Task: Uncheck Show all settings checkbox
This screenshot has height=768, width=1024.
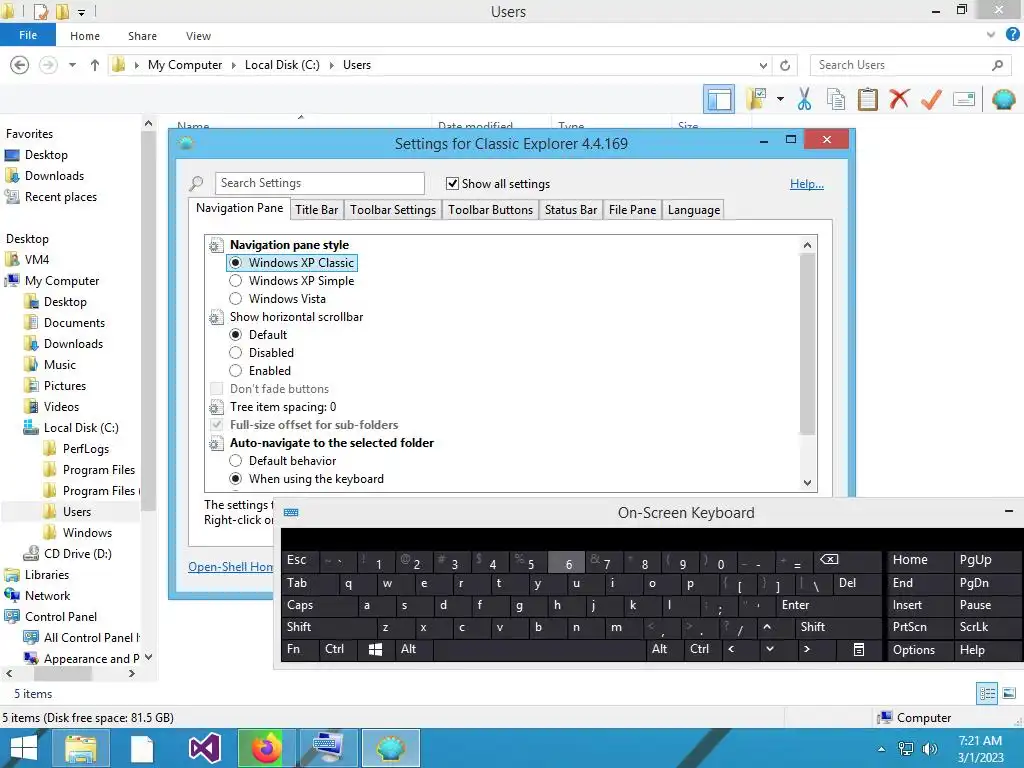Action: 452,184
